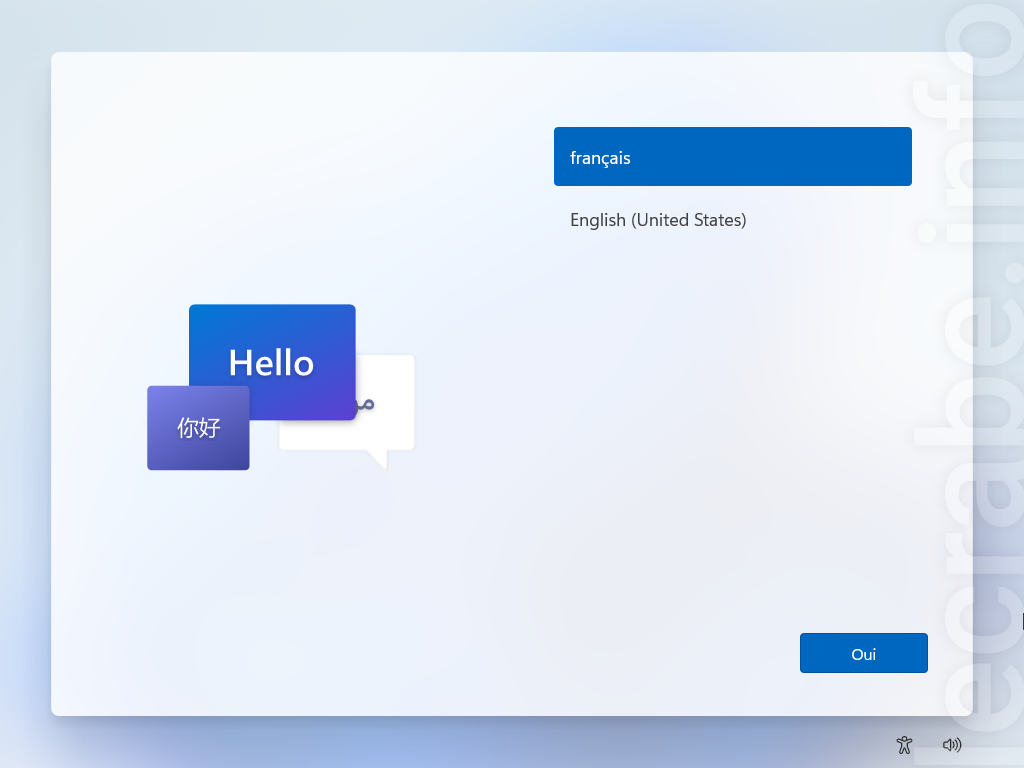This screenshot has width=1024, height=768.
Task: Open the accessibility options icon
Action: [x=904, y=744]
